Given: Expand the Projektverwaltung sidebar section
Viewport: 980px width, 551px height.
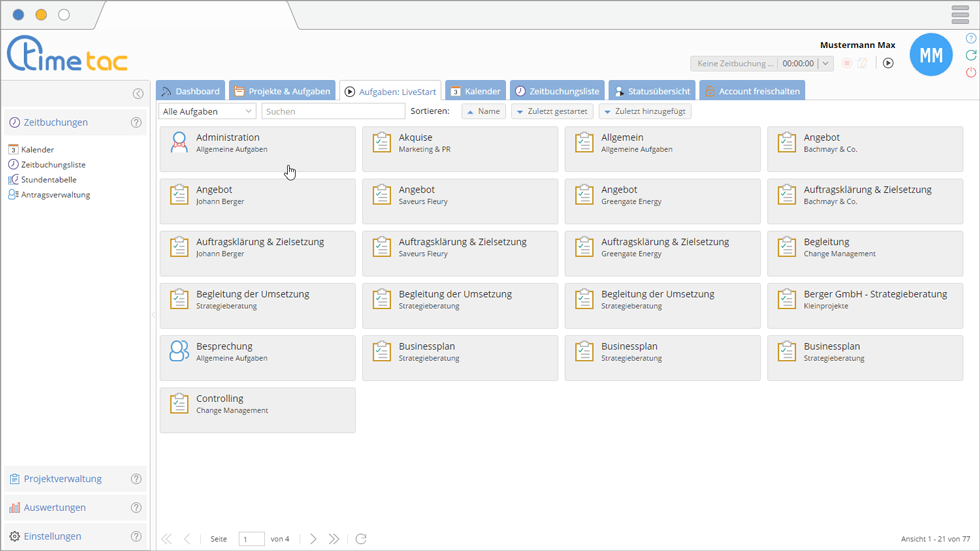Looking at the screenshot, I should pyautogui.click(x=63, y=479).
